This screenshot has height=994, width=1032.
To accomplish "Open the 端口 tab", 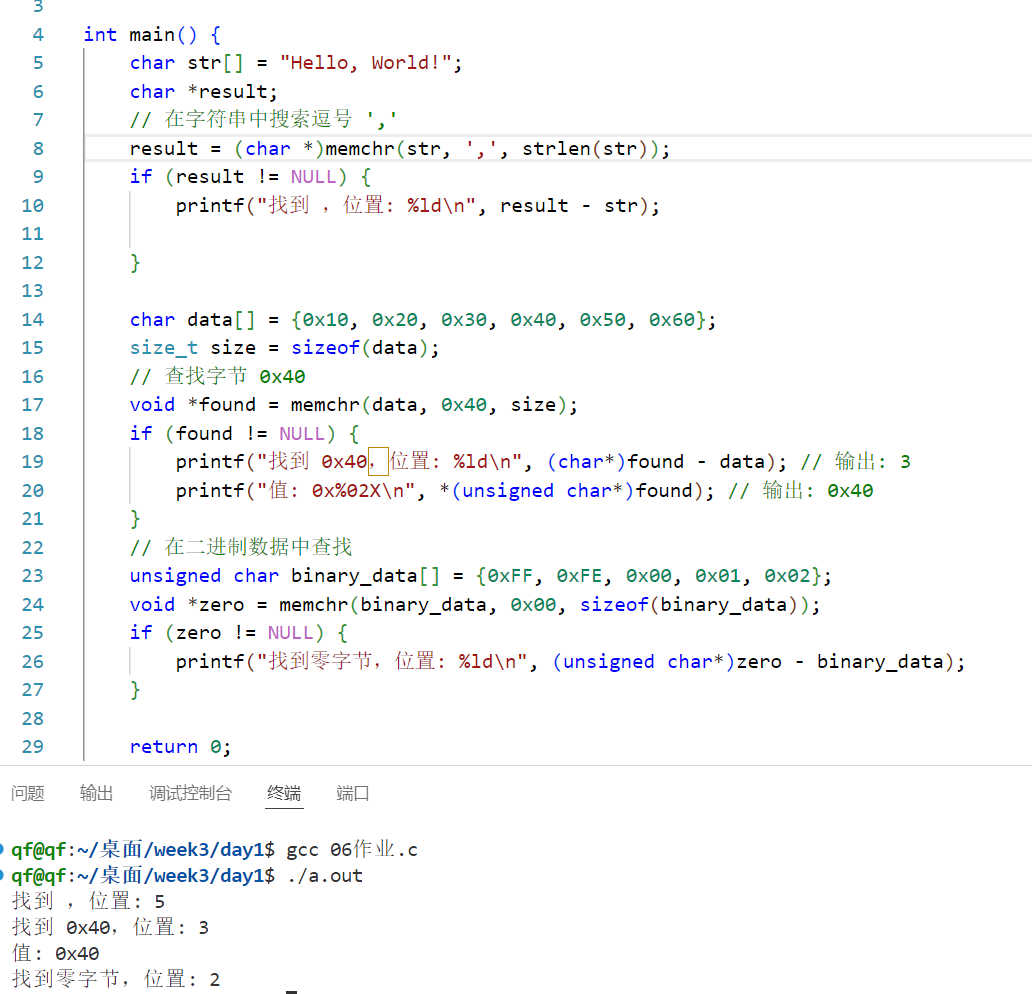I will point(352,793).
